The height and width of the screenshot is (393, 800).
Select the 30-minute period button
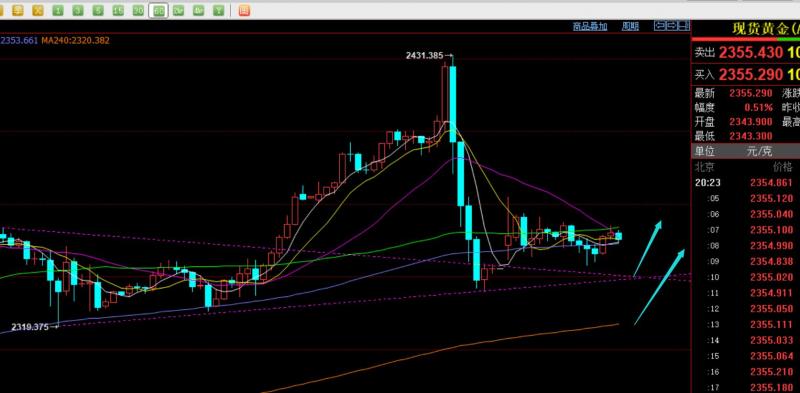pyautogui.click(x=138, y=10)
